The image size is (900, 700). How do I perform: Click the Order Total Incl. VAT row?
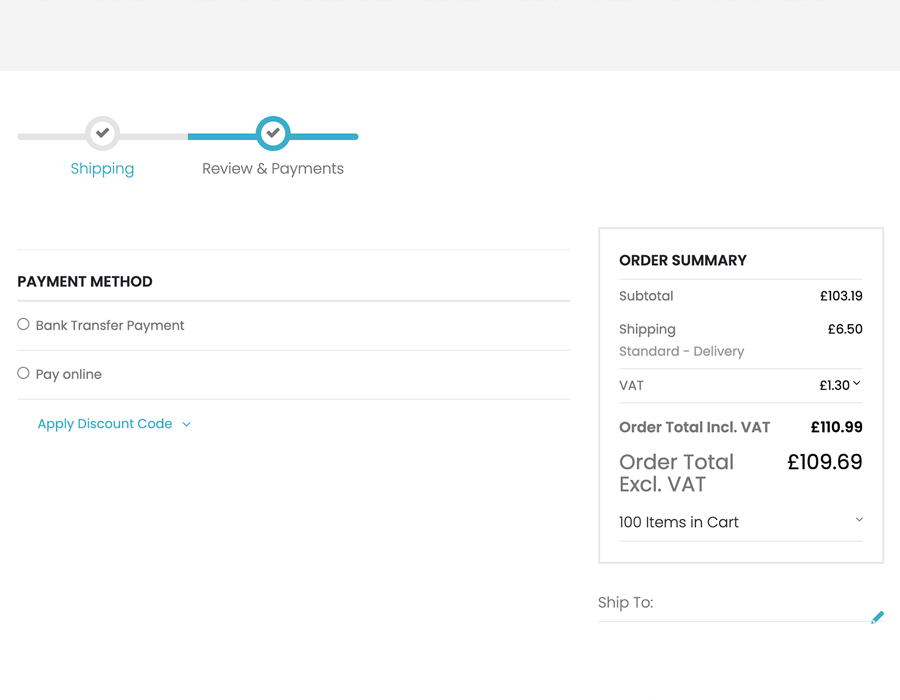(695, 427)
